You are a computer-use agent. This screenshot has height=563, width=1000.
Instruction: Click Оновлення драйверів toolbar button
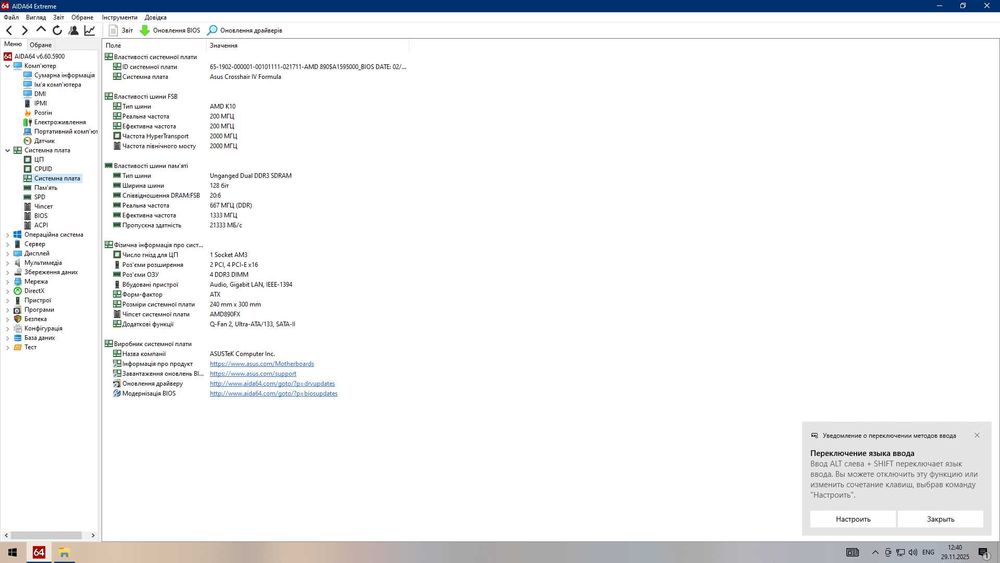tap(244, 30)
